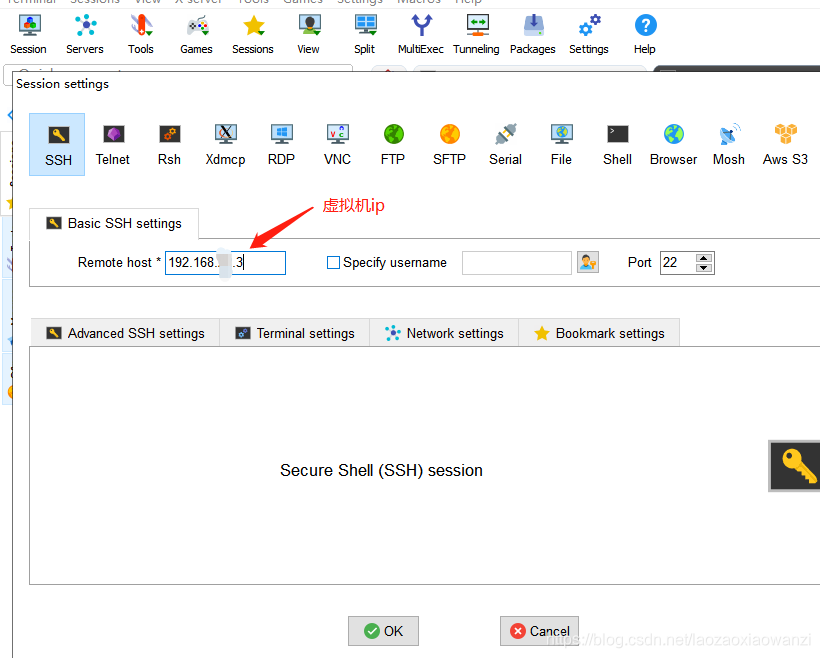Select the Browser session type
Screen dimensions: 820x658
[674, 144]
